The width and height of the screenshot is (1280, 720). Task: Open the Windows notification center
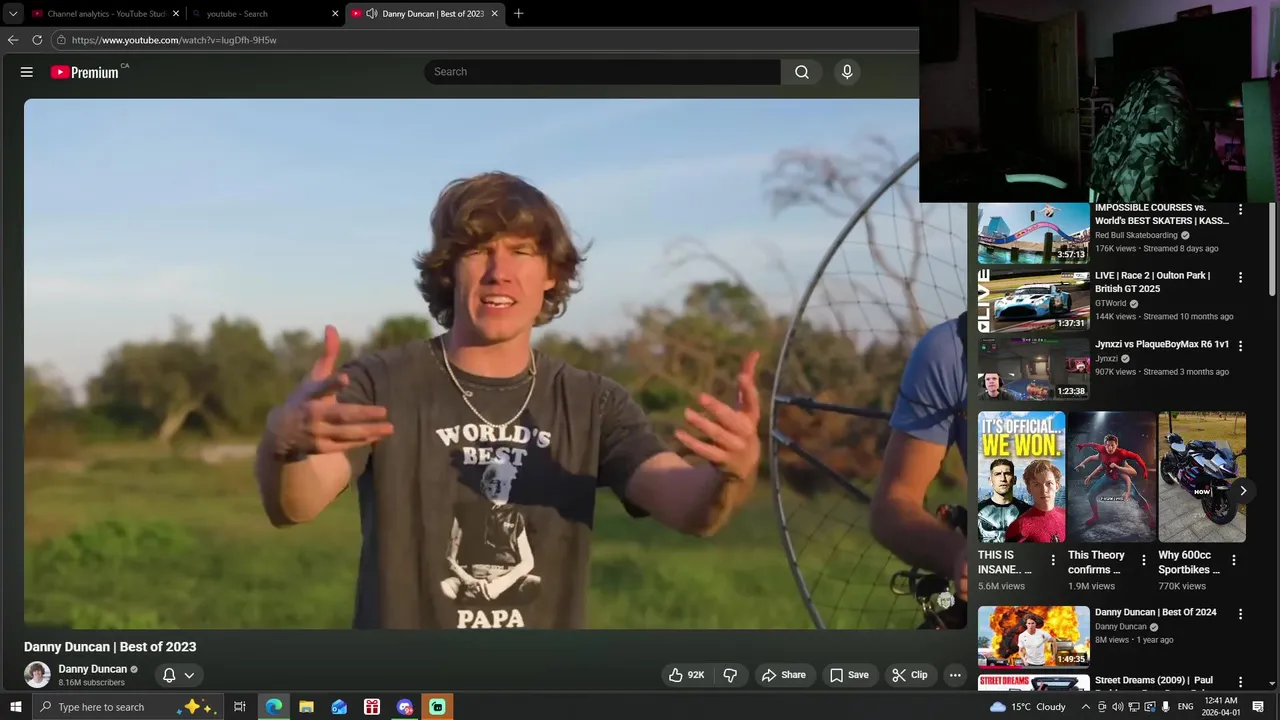click(1259, 707)
